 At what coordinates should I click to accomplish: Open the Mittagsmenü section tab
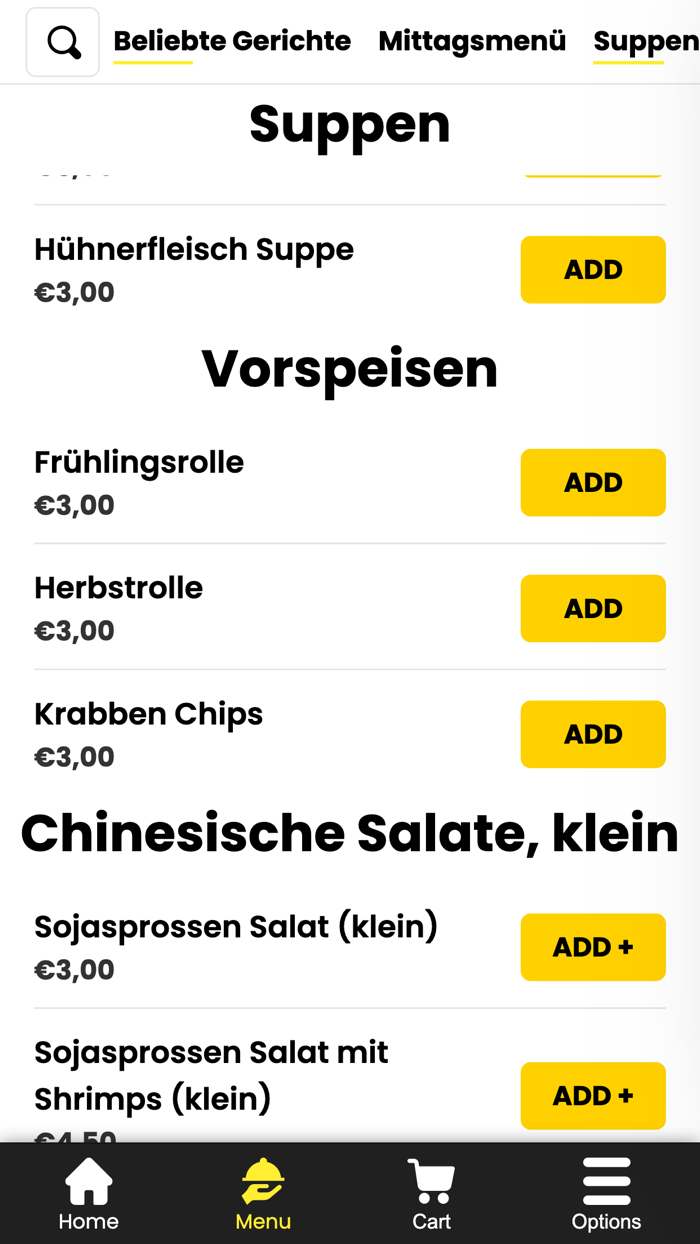coord(471,41)
